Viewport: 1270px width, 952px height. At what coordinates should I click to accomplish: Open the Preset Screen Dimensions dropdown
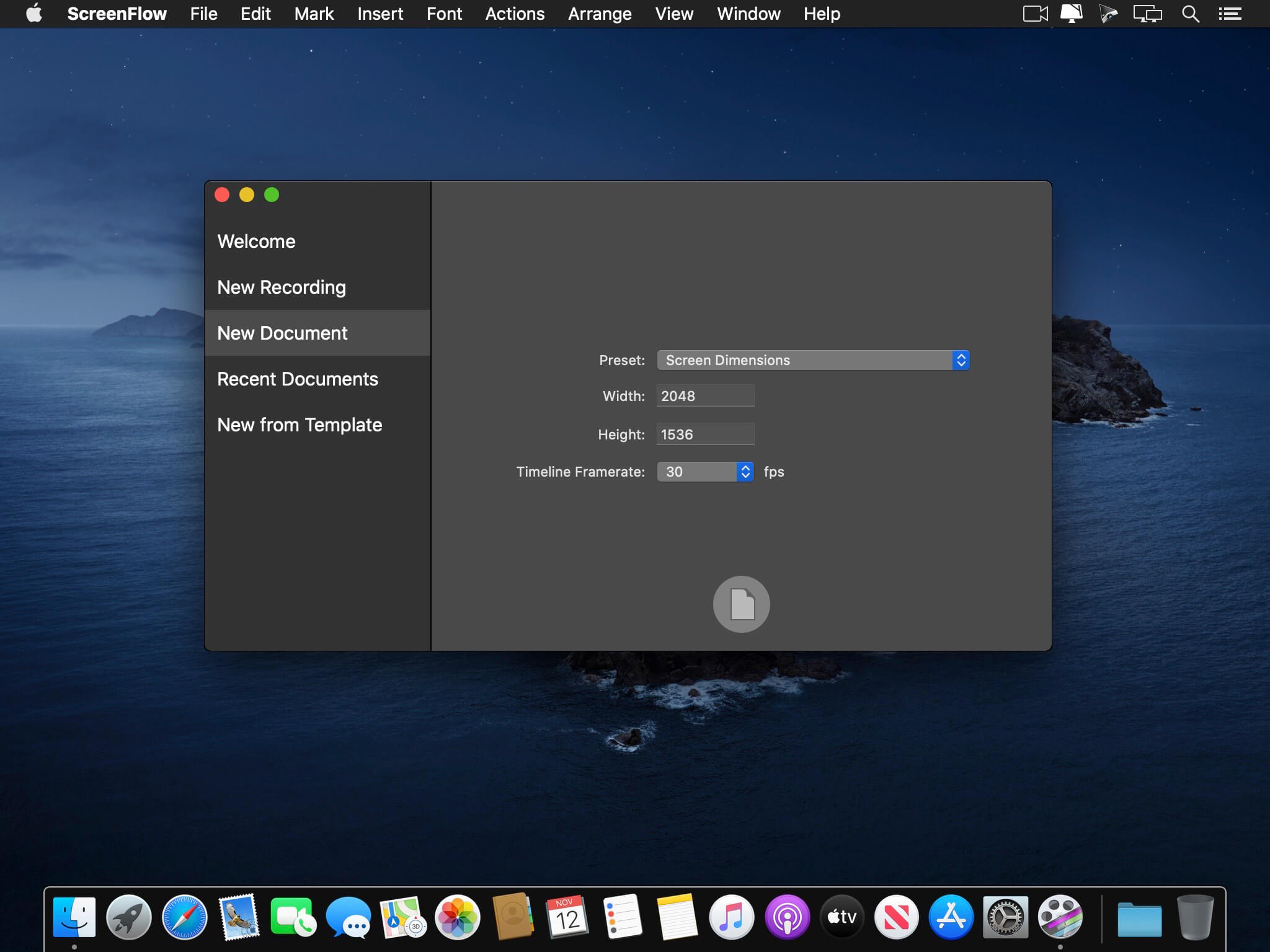tap(812, 360)
